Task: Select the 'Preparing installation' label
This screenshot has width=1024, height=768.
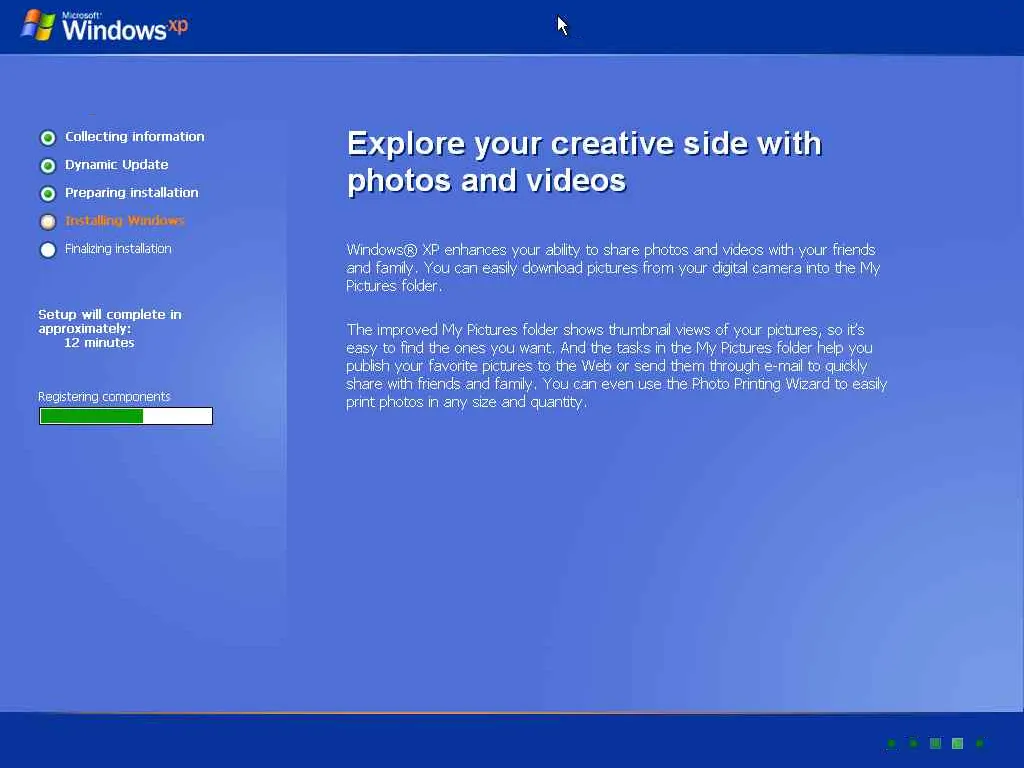Action: click(131, 193)
